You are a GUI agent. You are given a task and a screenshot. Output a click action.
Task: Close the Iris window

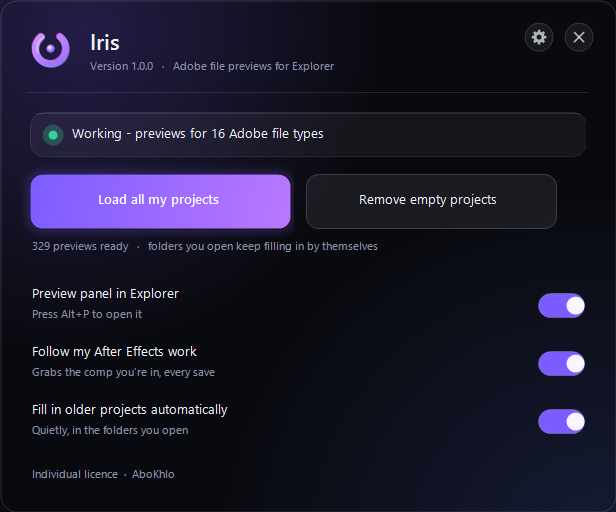tap(579, 37)
